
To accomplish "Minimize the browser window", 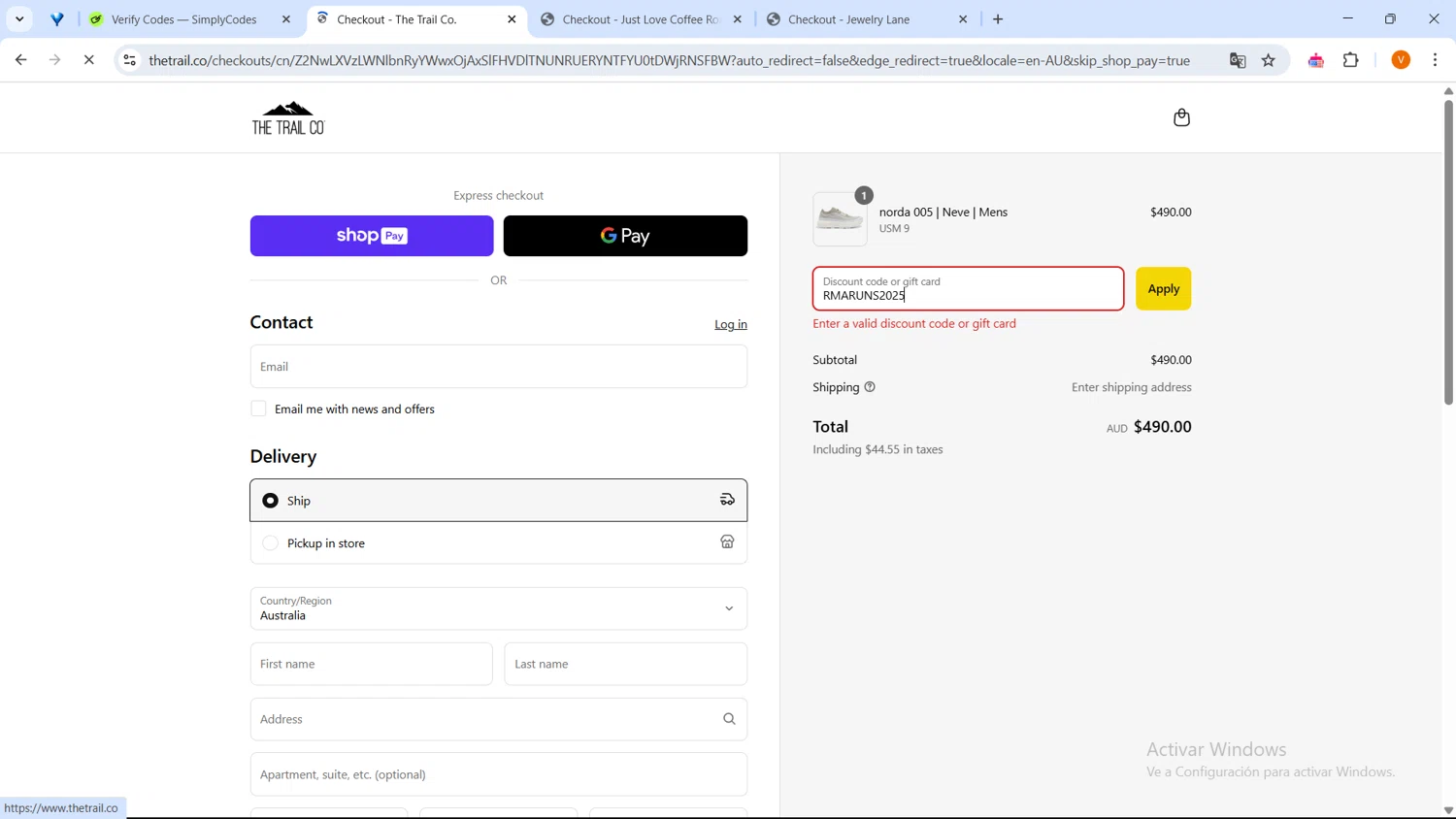I will (1347, 18).
